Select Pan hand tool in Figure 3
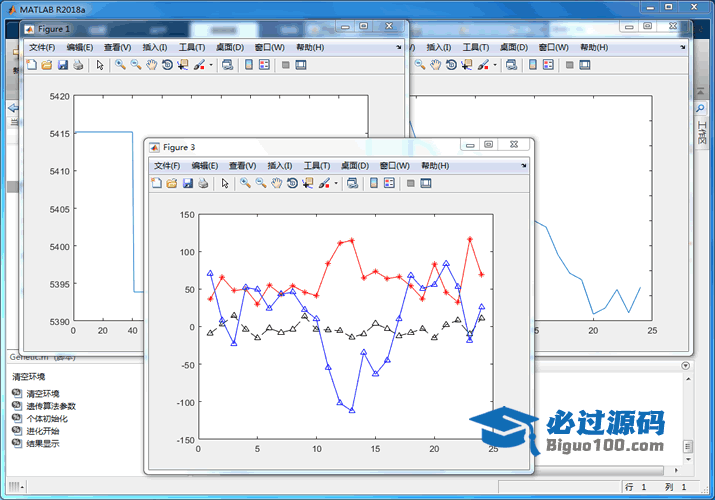The image size is (715, 500). (x=276, y=183)
